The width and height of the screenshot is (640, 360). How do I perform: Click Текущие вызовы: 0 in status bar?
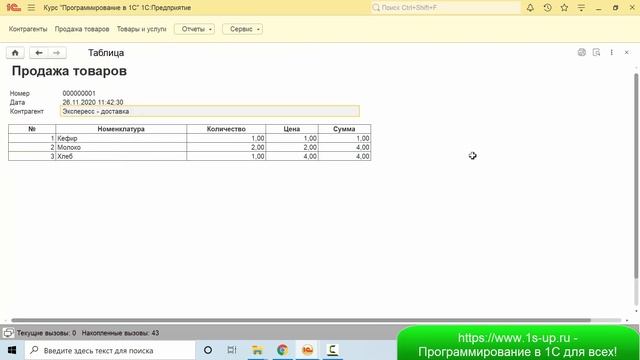pyautogui.click(x=46, y=333)
